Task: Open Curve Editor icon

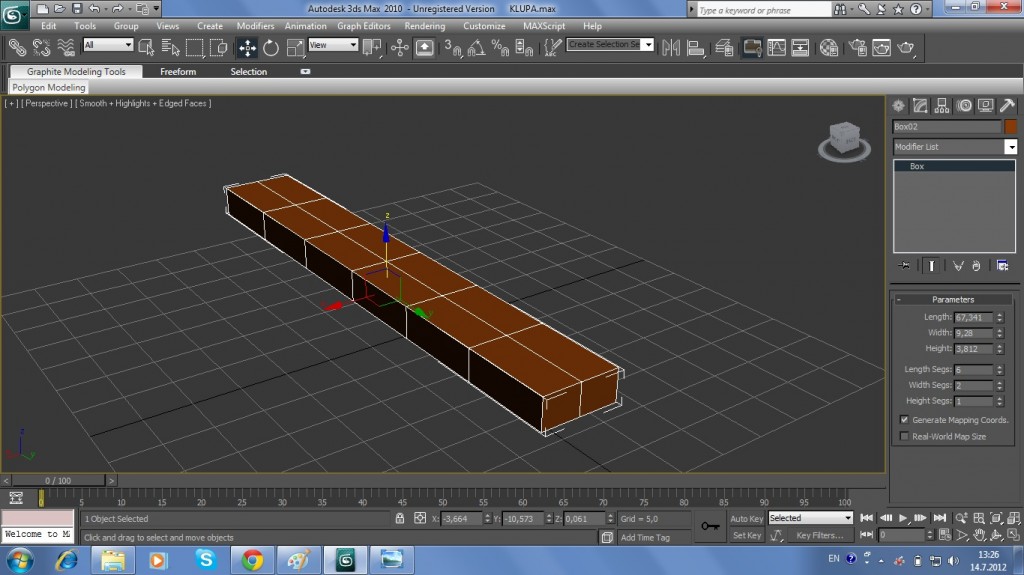Action: tap(776, 48)
